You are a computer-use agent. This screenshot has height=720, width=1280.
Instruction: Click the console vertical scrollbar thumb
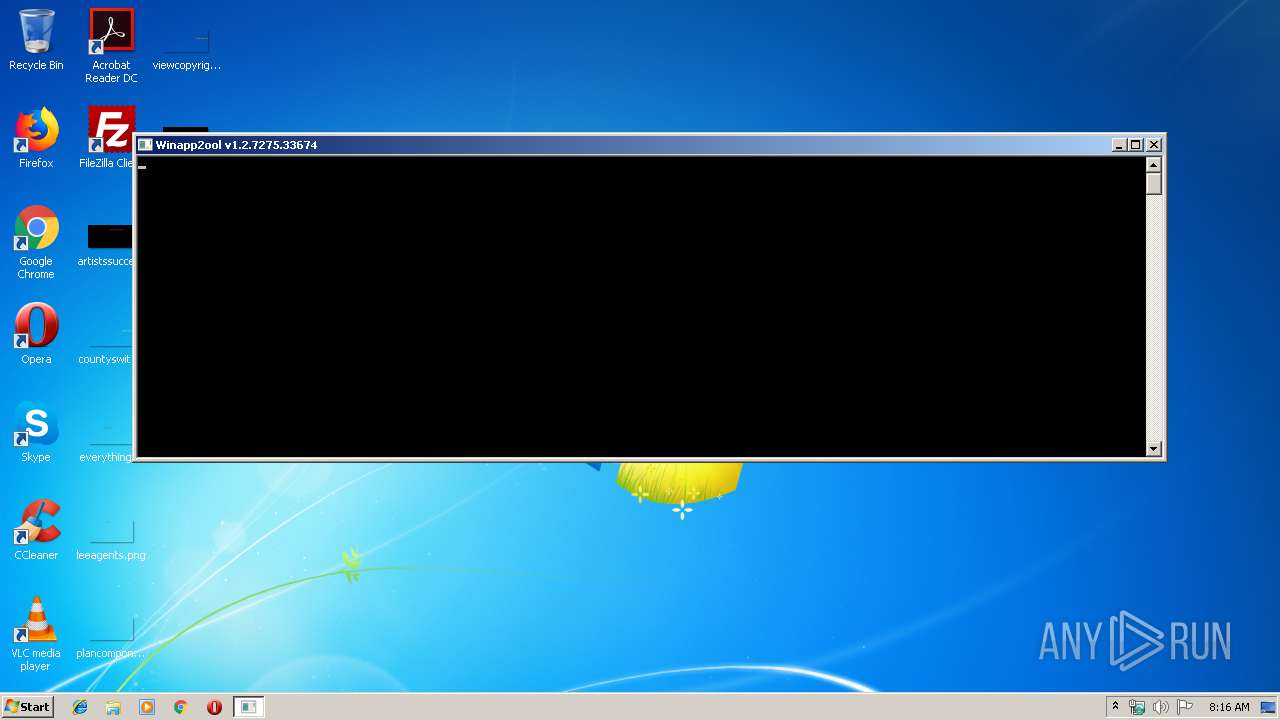click(x=1154, y=184)
